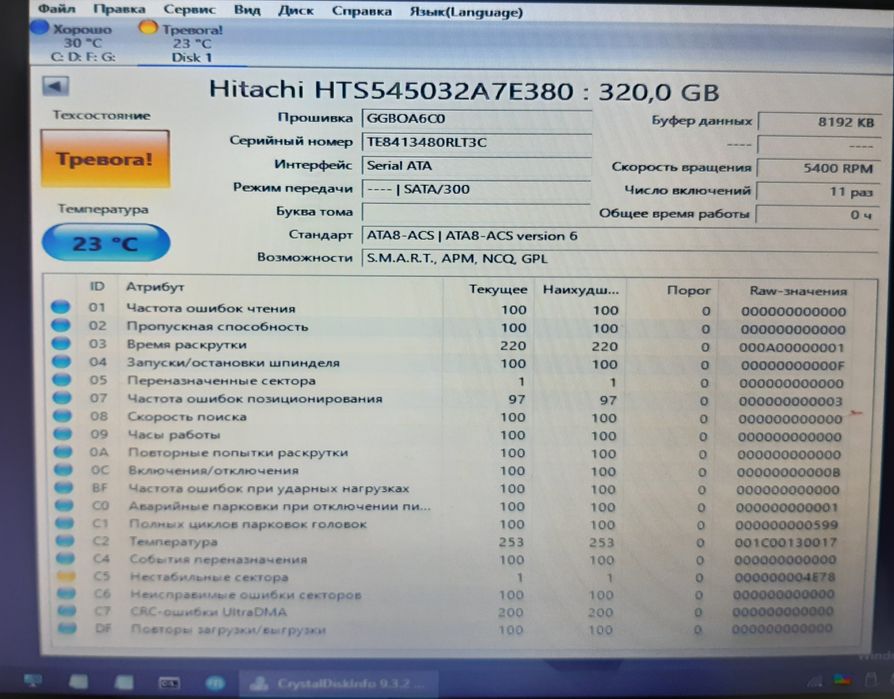Open the Сервис menu

click(189, 10)
